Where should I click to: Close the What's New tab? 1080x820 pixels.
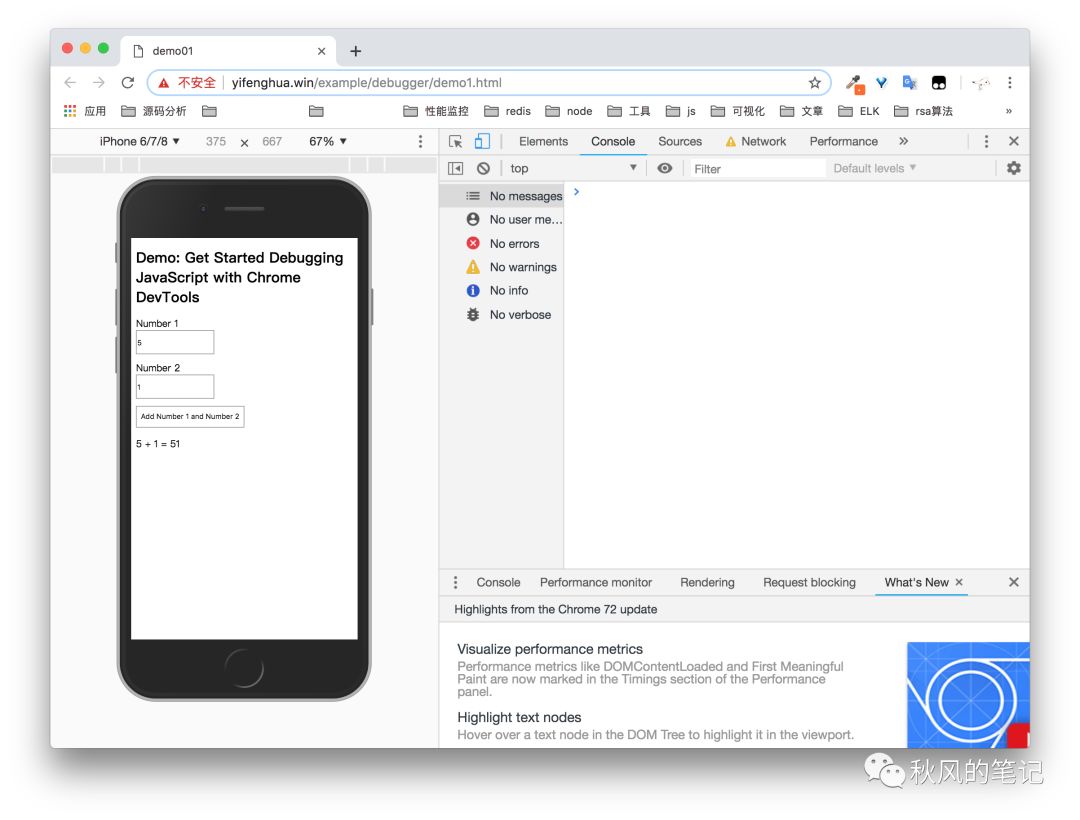pos(959,582)
